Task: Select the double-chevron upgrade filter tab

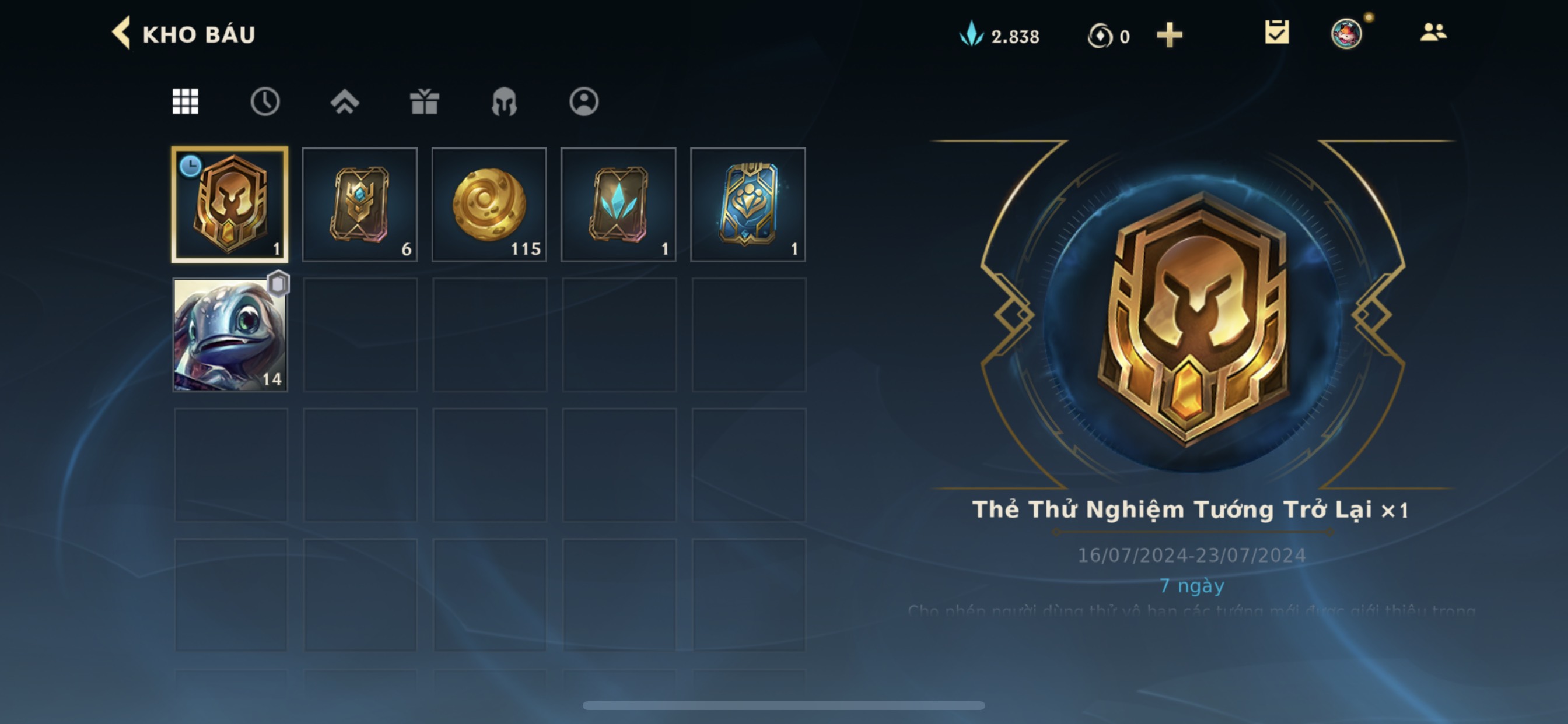Action: [x=345, y=101]
